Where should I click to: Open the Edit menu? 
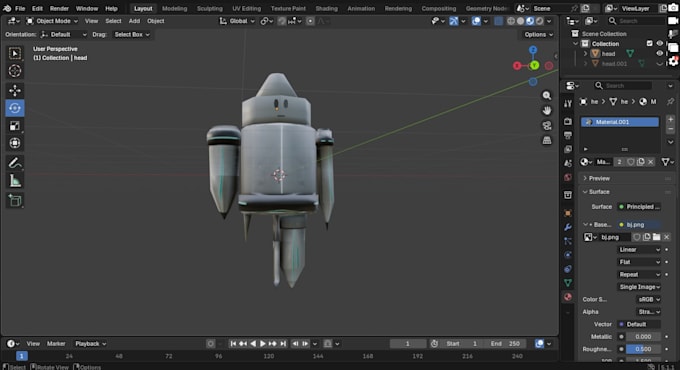click(x=37, y=8)
